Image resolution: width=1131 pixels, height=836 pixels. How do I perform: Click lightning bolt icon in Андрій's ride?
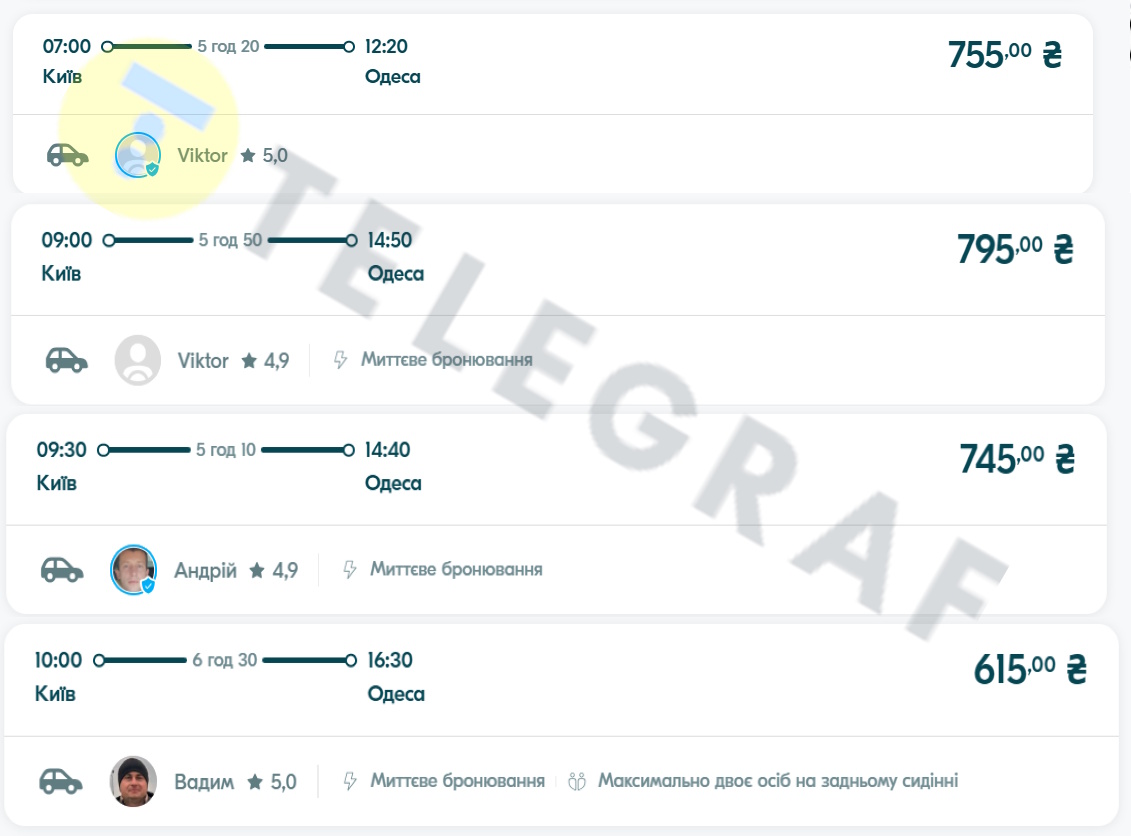point(350,569)
